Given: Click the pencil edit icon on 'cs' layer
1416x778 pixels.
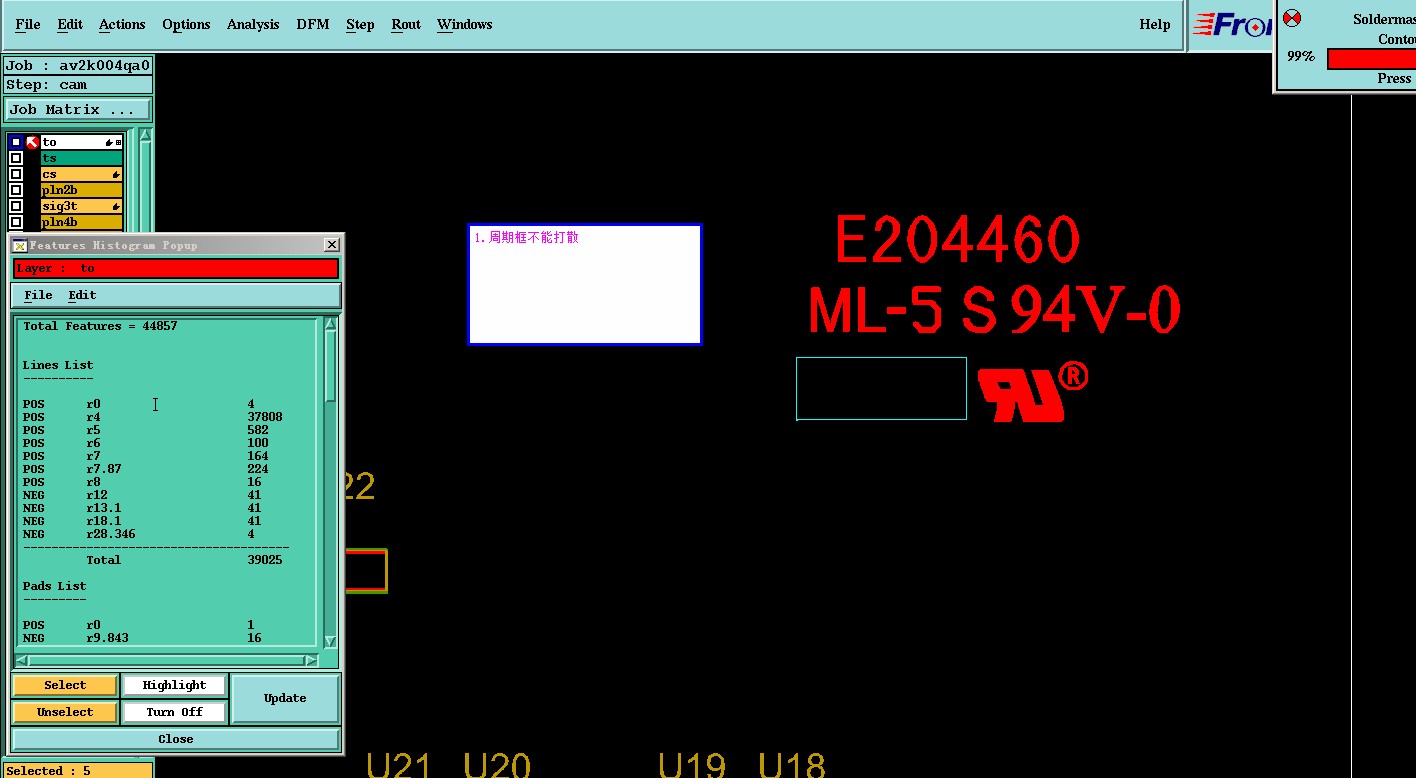Looking at the screenshot, I should 116,175.
